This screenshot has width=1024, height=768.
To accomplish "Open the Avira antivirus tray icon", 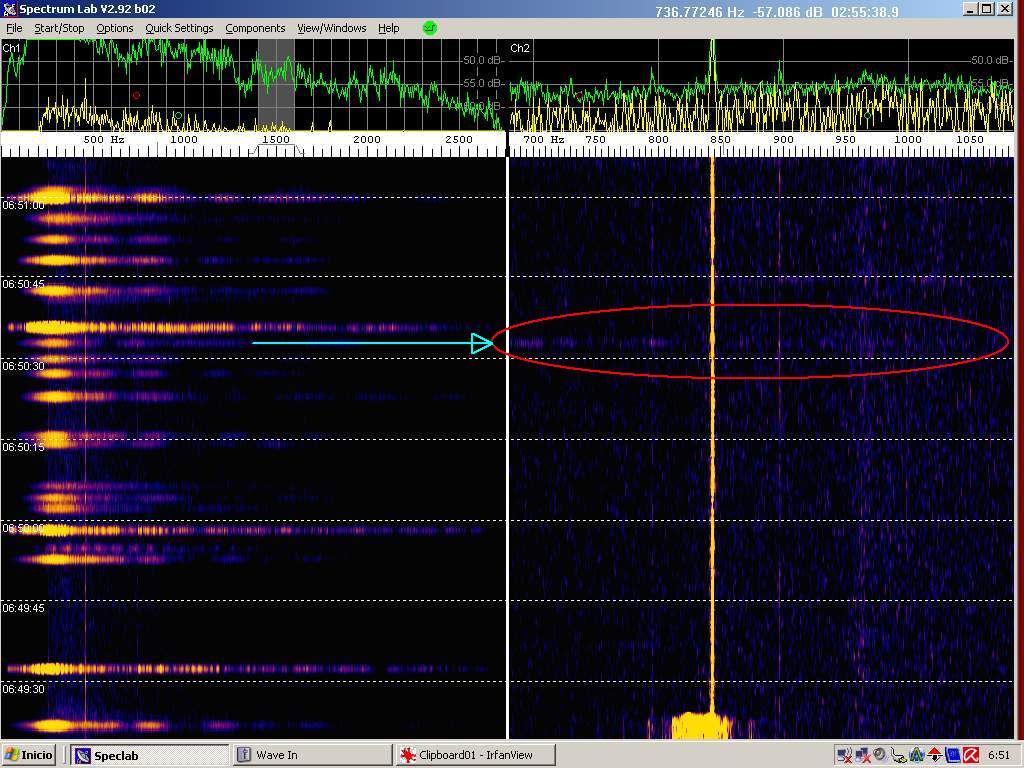I will pos(970,755).
